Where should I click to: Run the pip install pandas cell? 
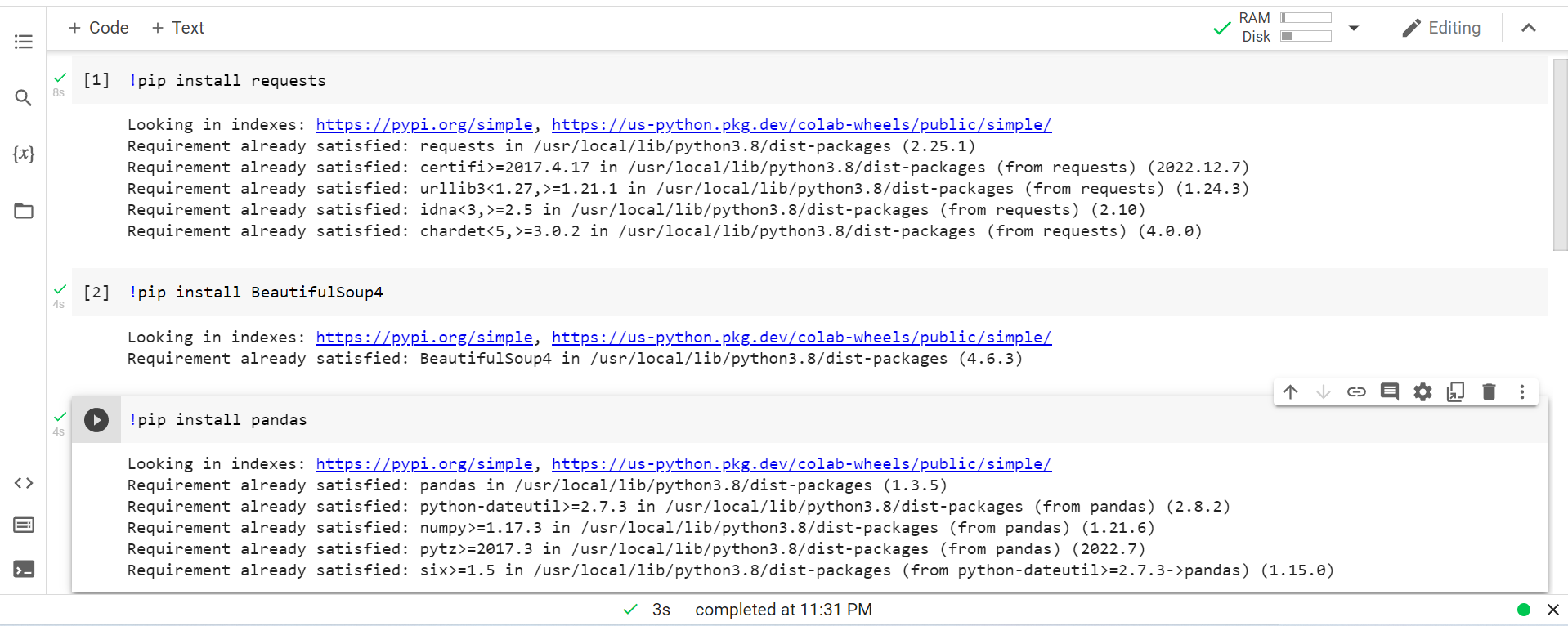96,419
